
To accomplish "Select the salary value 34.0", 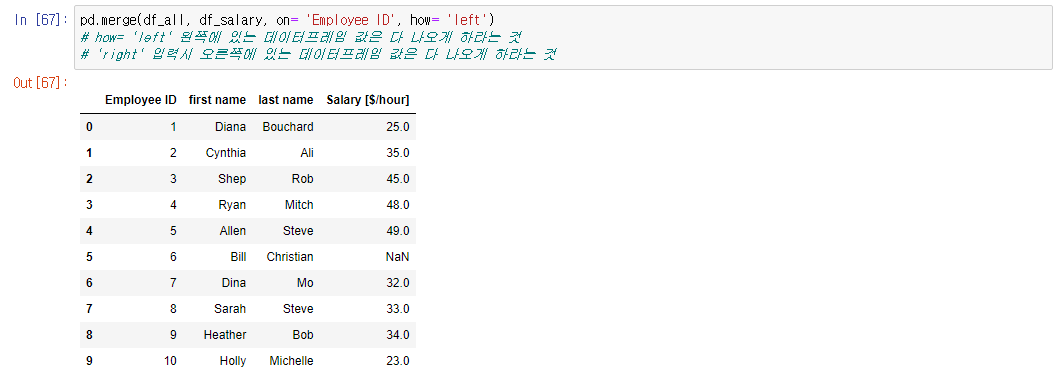I will 397,335.
